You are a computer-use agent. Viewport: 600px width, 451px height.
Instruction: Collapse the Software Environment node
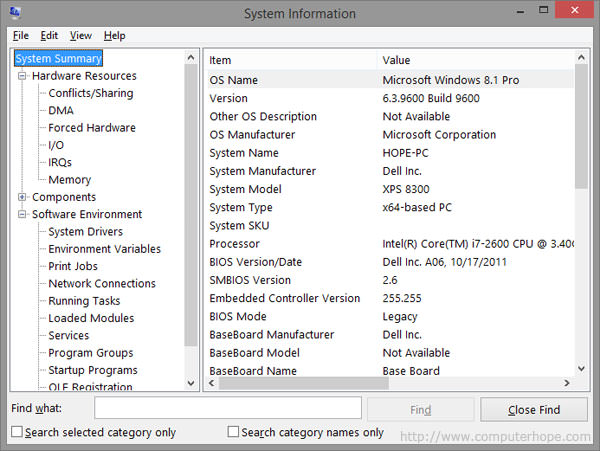click(22, 214)
